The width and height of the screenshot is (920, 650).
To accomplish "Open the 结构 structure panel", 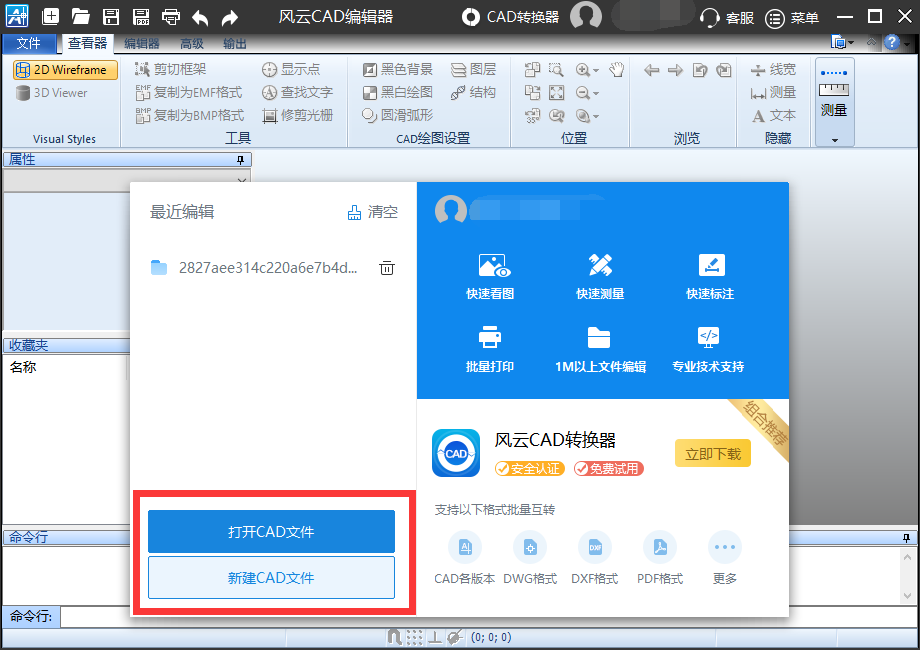I will tap(473, 92).
